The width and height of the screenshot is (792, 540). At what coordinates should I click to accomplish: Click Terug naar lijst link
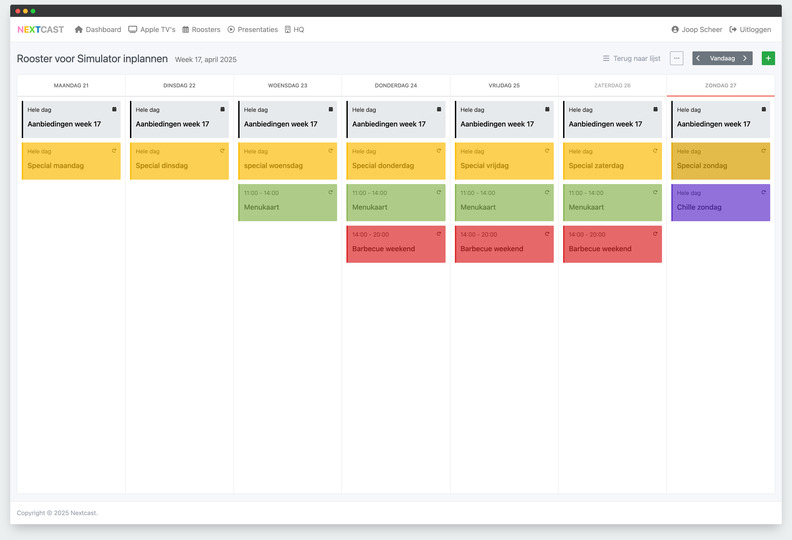631,58
